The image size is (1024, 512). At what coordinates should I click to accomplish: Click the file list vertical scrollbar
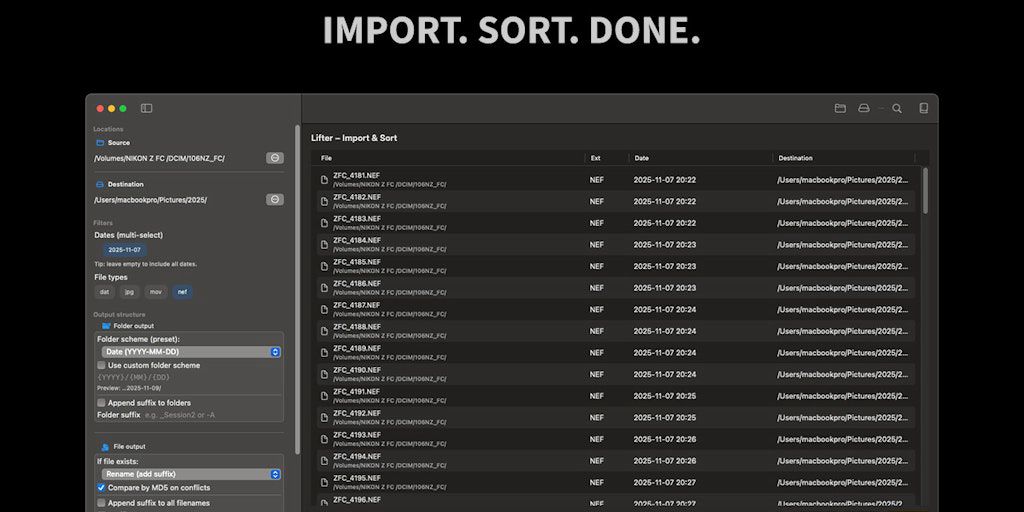click(925, 191)
